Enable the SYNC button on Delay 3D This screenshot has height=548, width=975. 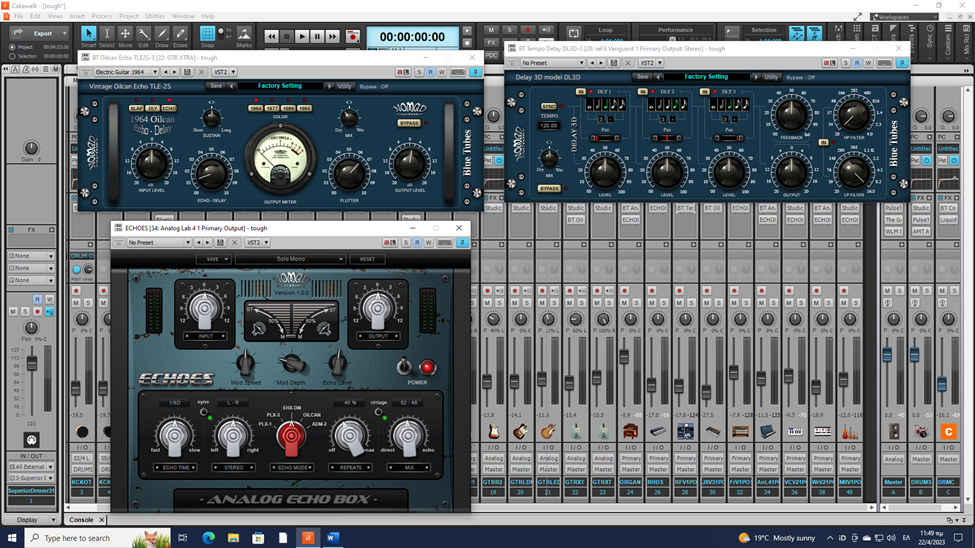click(x=548, y=106)
